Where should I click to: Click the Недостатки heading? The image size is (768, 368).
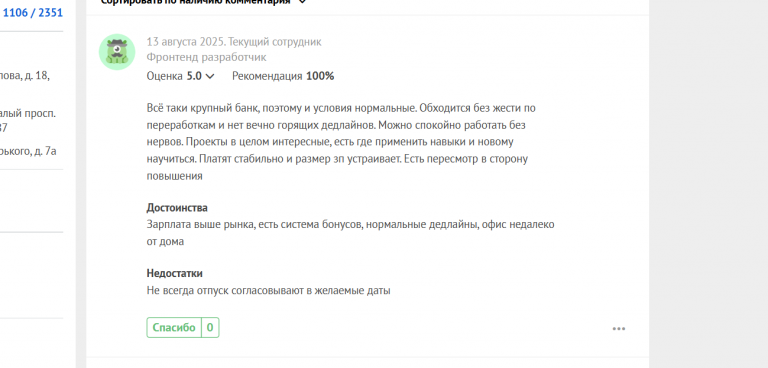(x=174, y=273)
